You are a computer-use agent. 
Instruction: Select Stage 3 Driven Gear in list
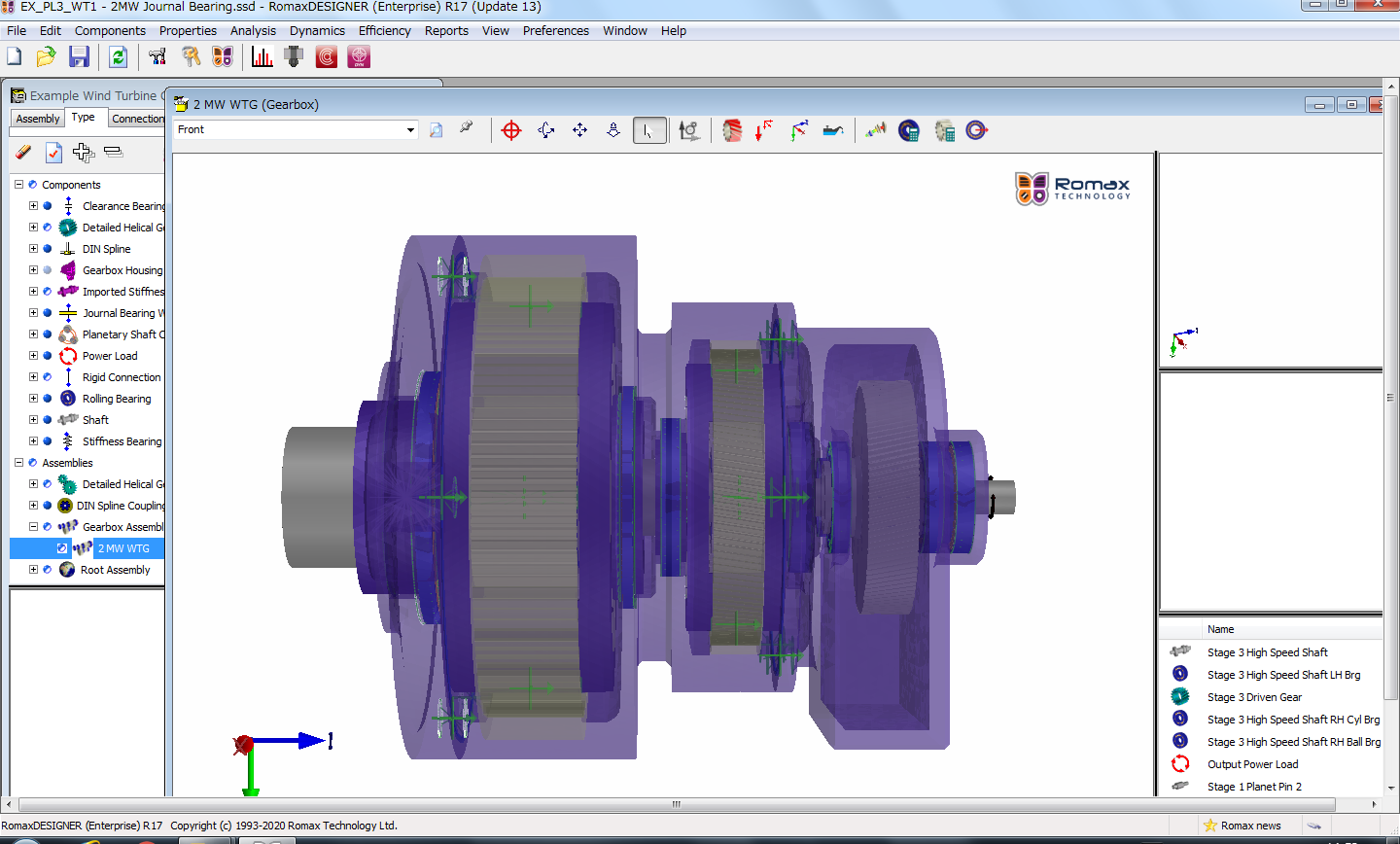coord(1254,697)
